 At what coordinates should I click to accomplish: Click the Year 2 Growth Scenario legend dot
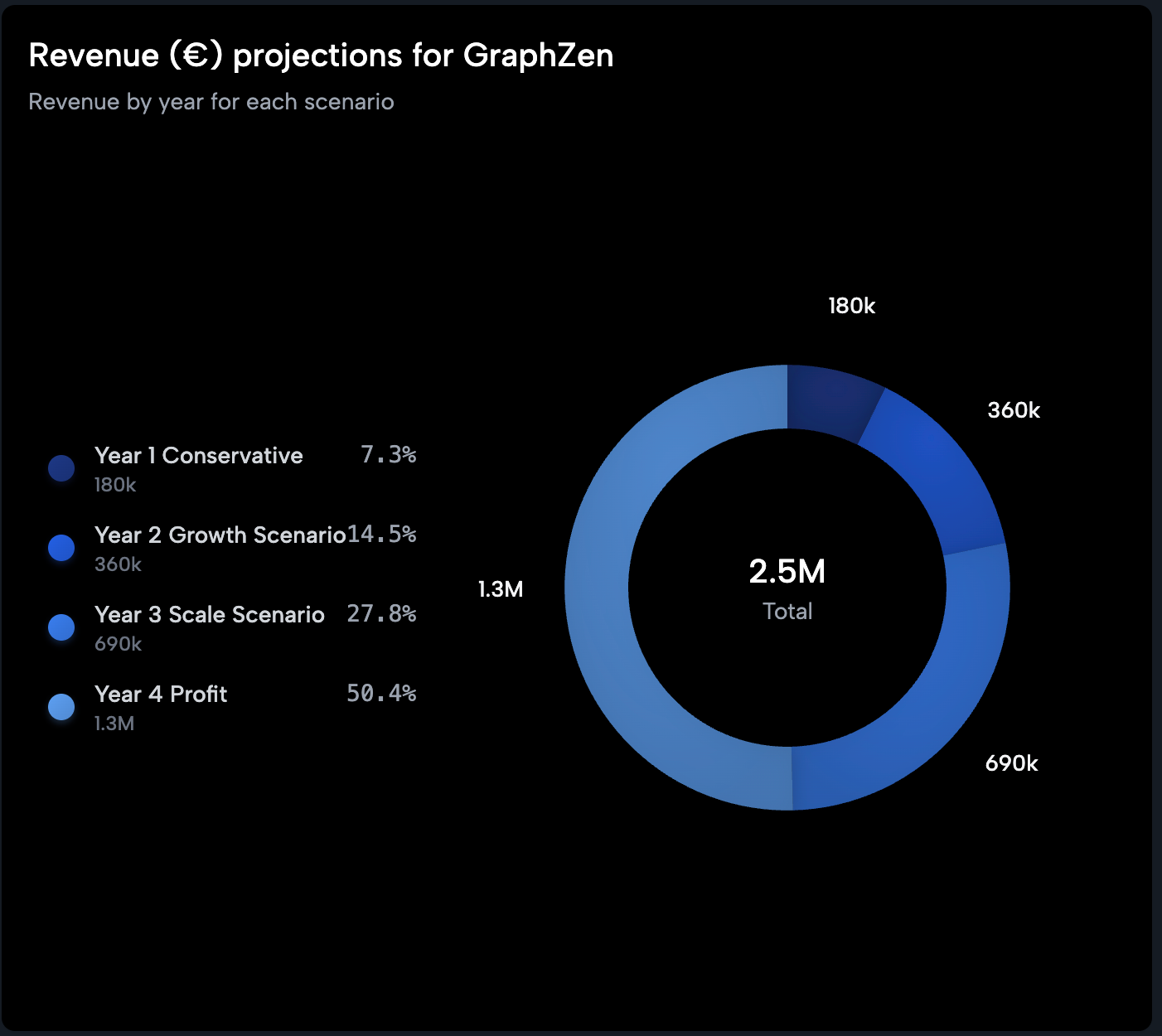61,548
